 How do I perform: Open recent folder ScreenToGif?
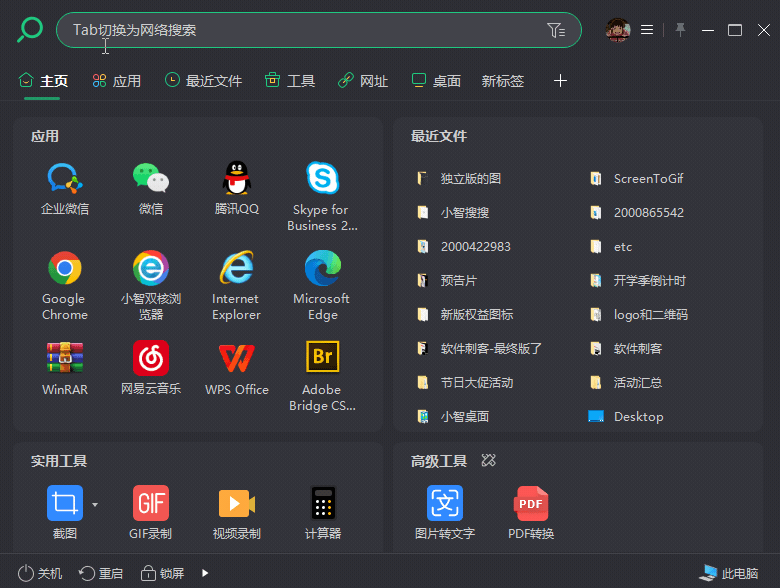pyautogui.click(x=636, y=179)
